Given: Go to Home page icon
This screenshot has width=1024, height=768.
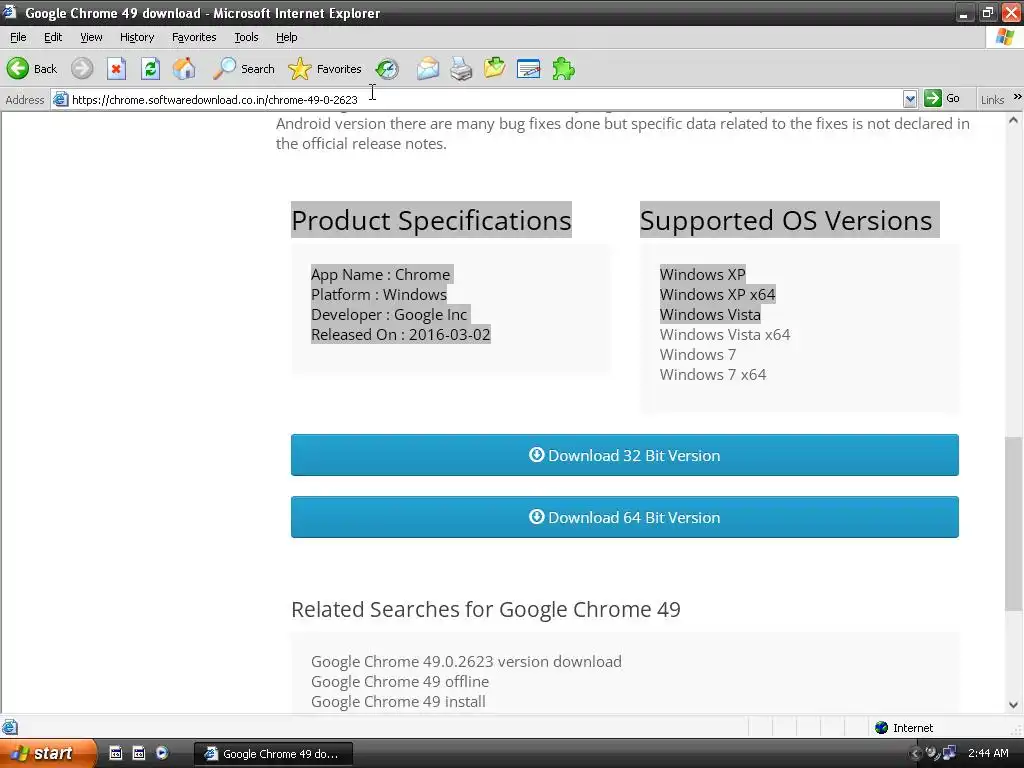Looking at the screenshot, I should 184,69.
